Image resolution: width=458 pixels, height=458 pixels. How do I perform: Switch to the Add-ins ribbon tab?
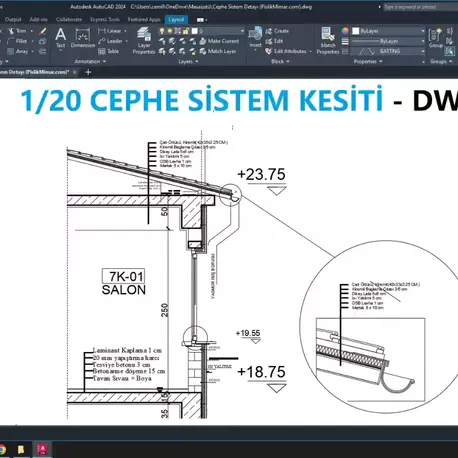39,20
